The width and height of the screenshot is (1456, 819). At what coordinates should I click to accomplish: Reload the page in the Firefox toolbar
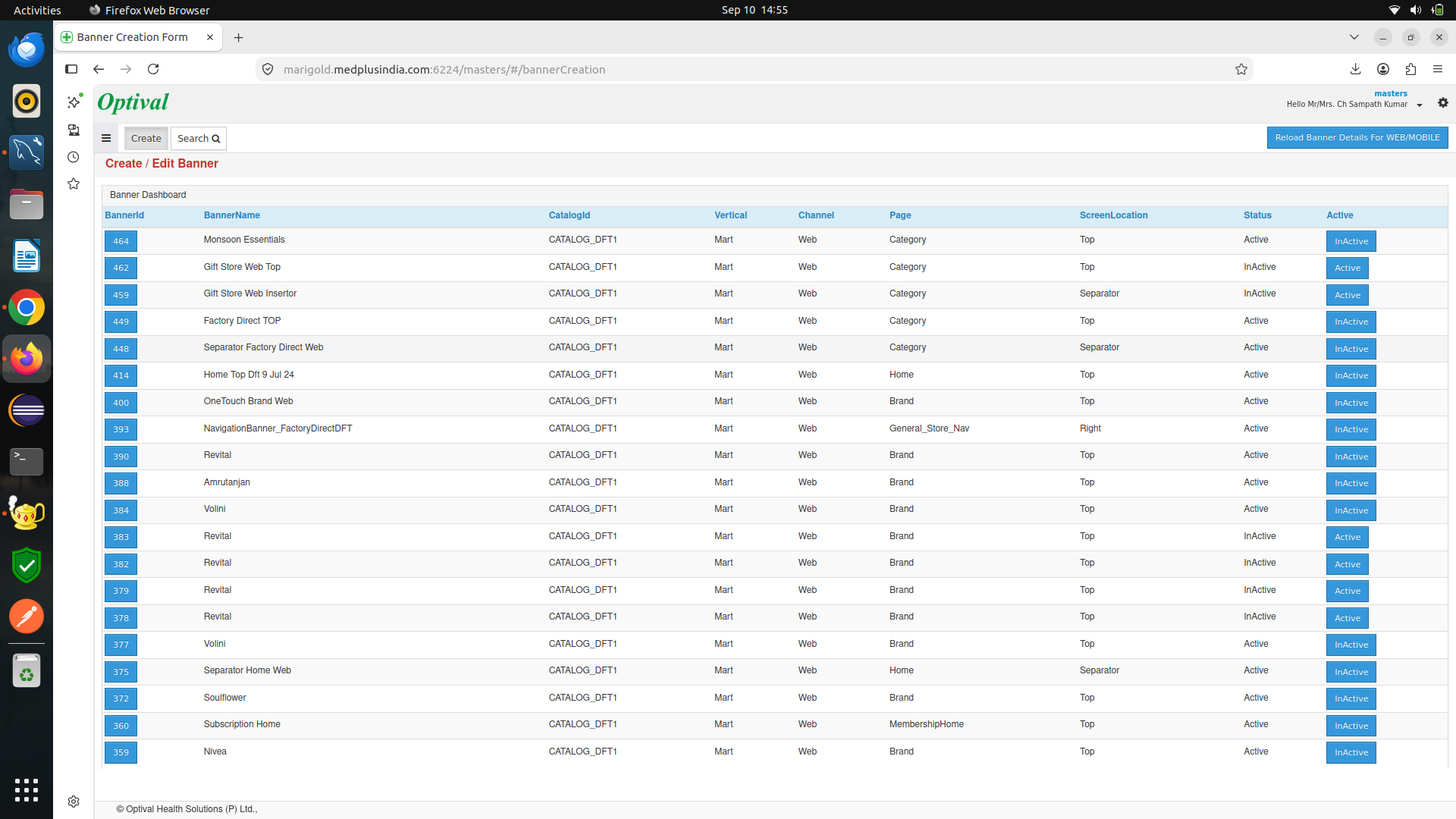(153, 69)
